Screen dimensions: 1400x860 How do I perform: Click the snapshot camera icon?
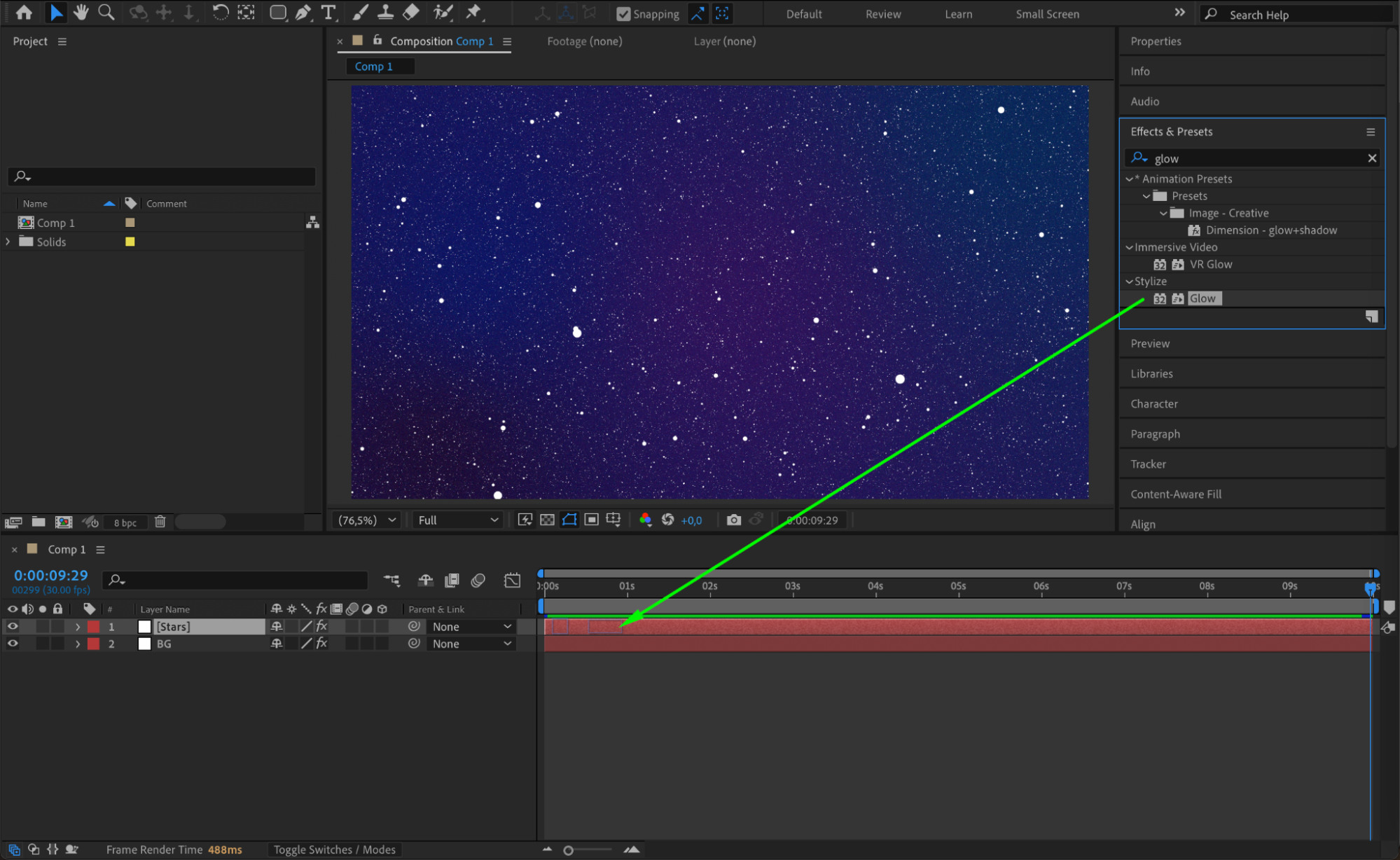pyautogui.click(x=733, y=520)
